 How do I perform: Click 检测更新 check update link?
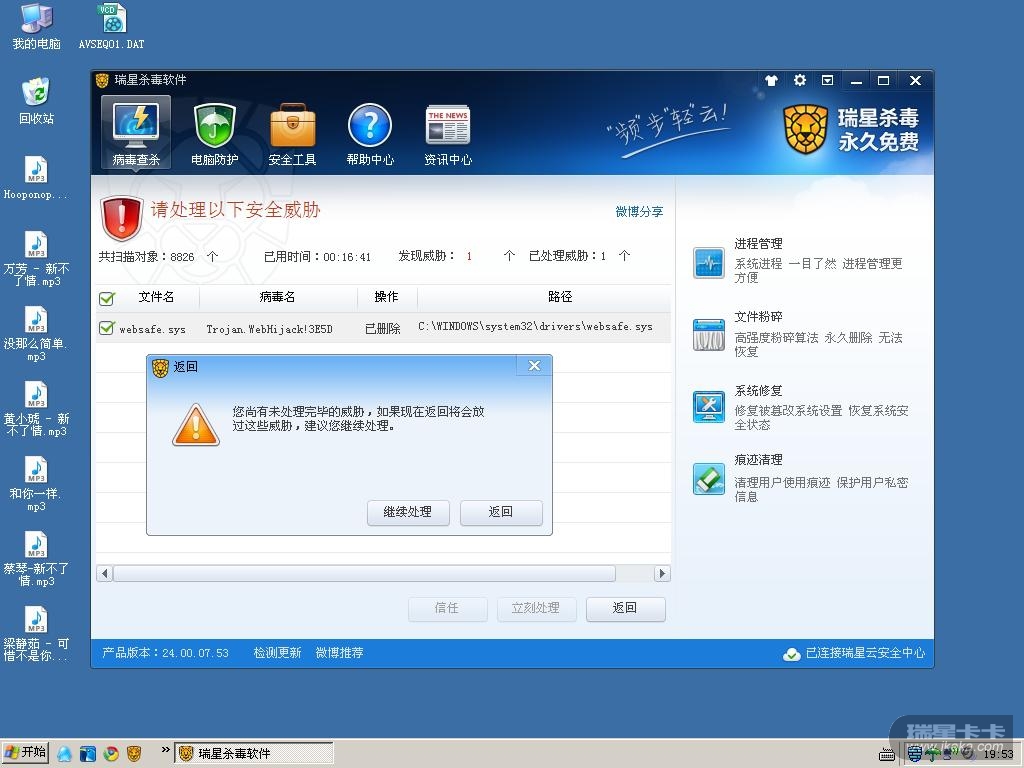pyautogui.click(x=277, y=653)
